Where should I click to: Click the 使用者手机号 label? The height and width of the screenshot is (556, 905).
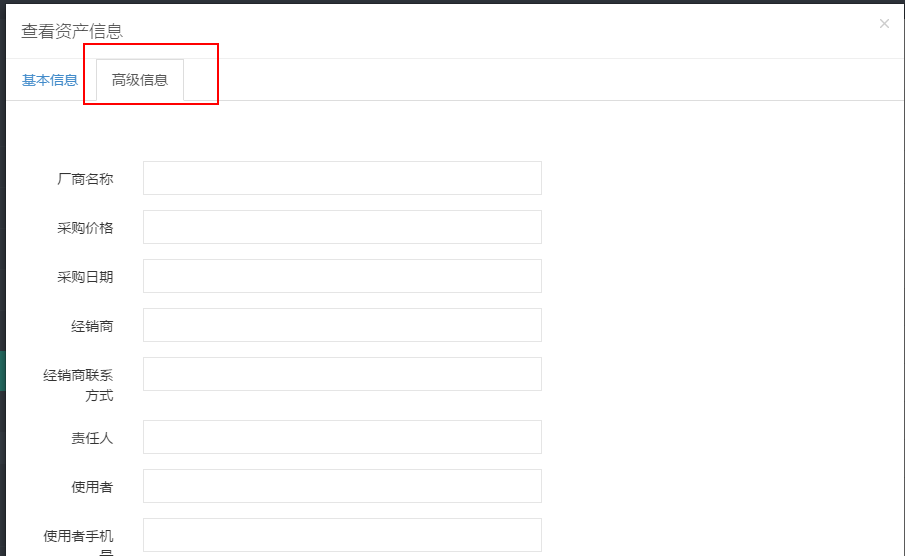(78, 542)
